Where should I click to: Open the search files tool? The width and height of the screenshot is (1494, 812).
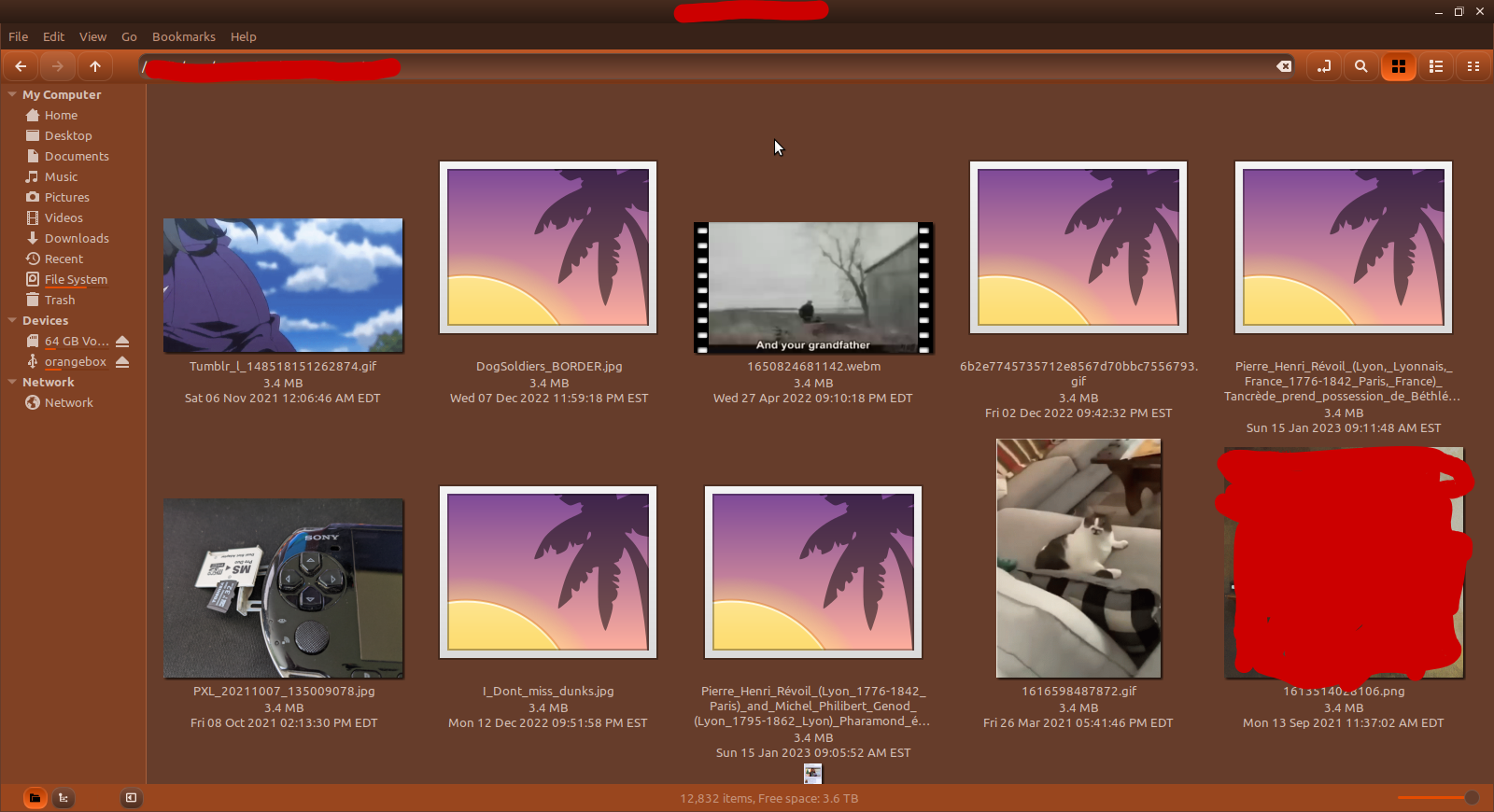click(x=1361, y=66)
